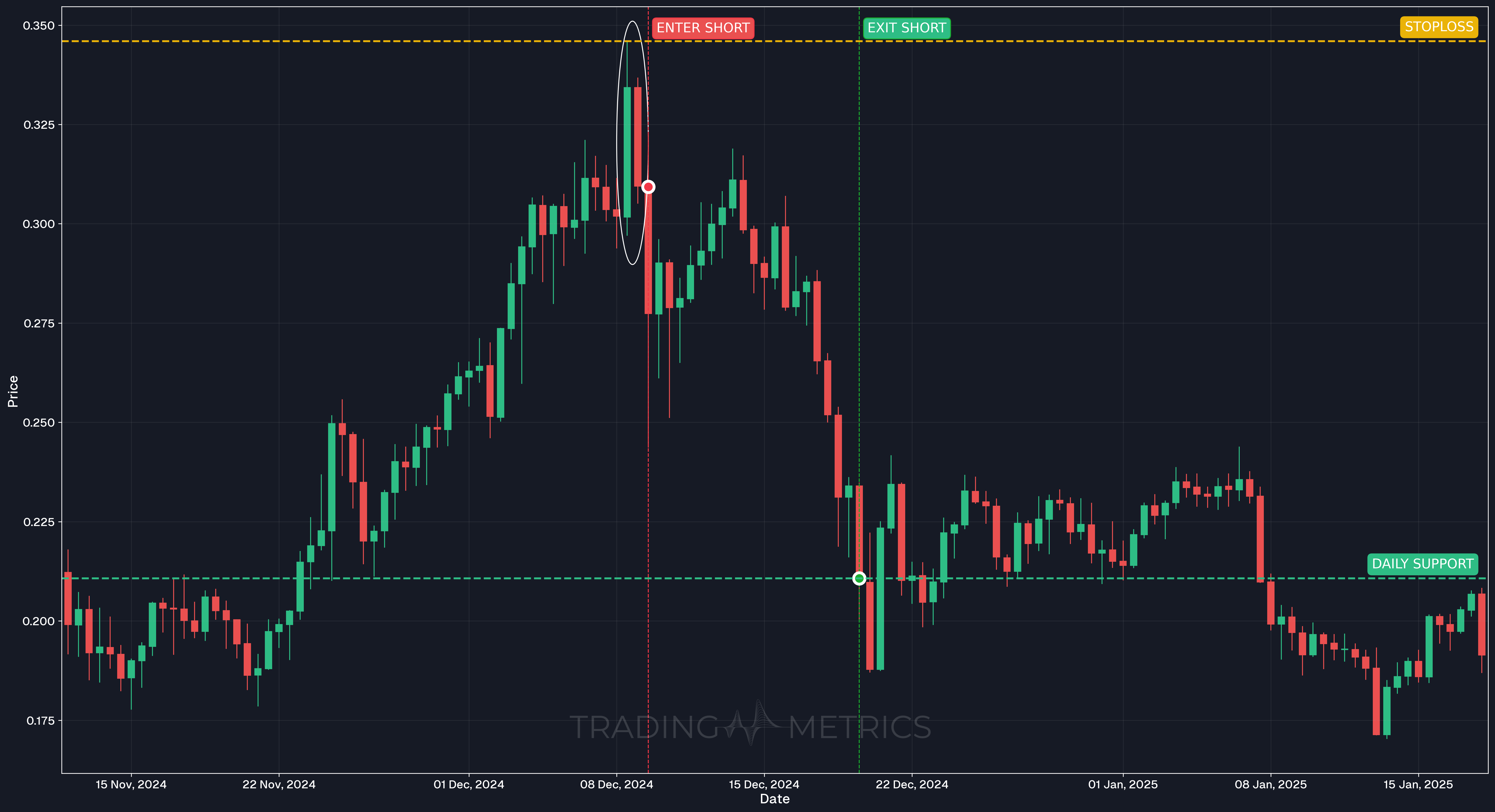Viewport: 1495px width, 812px height.
Task: Click the 0.325 price axis label
Action: 39,125
